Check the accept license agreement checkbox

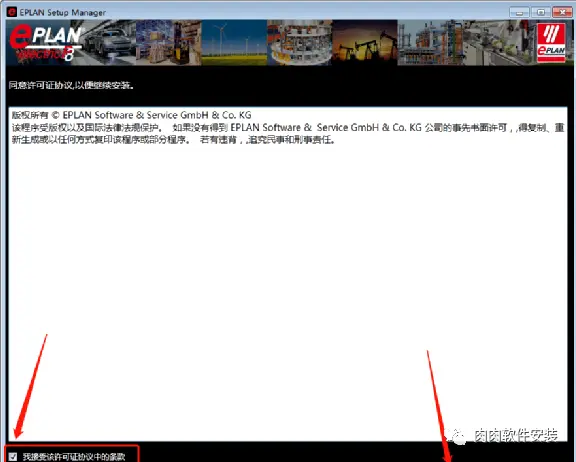click(13, 456)
